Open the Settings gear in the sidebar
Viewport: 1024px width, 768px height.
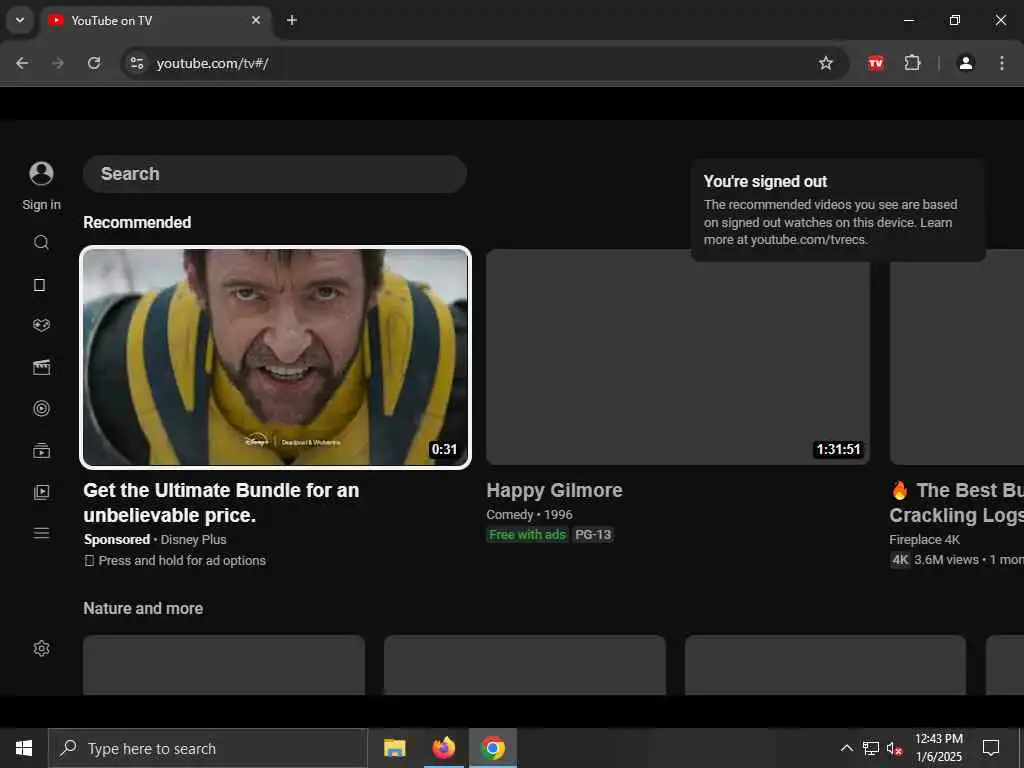[41, 648]
